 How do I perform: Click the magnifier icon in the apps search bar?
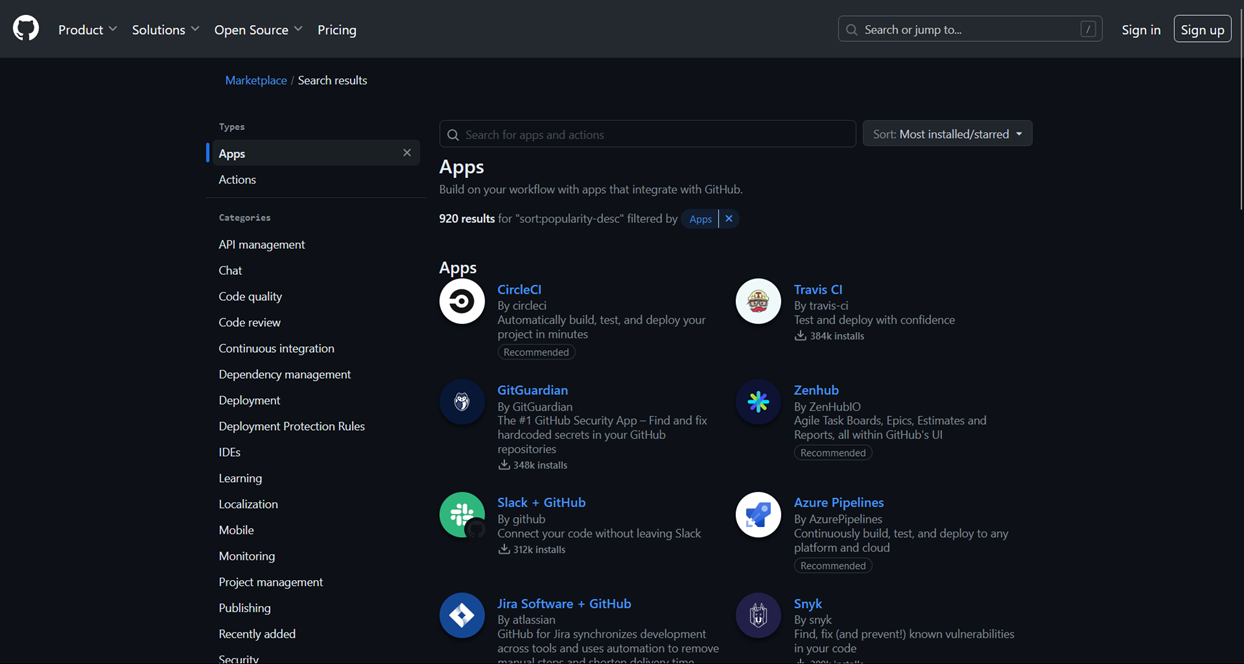[454, 134]
